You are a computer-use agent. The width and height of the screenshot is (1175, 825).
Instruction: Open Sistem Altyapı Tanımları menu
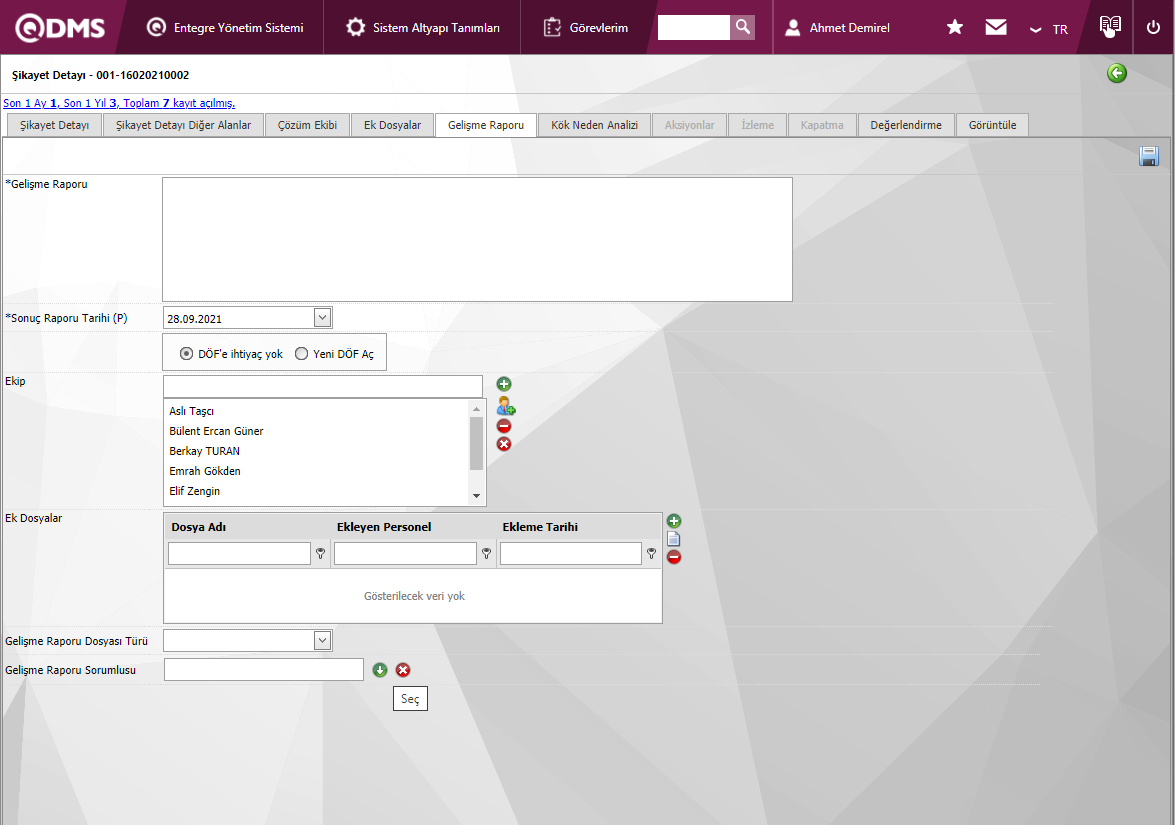[423, 28]
